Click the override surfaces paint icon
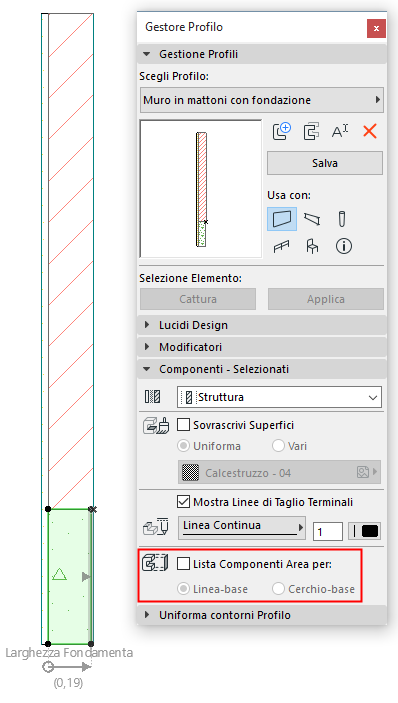 pos(156,425)
